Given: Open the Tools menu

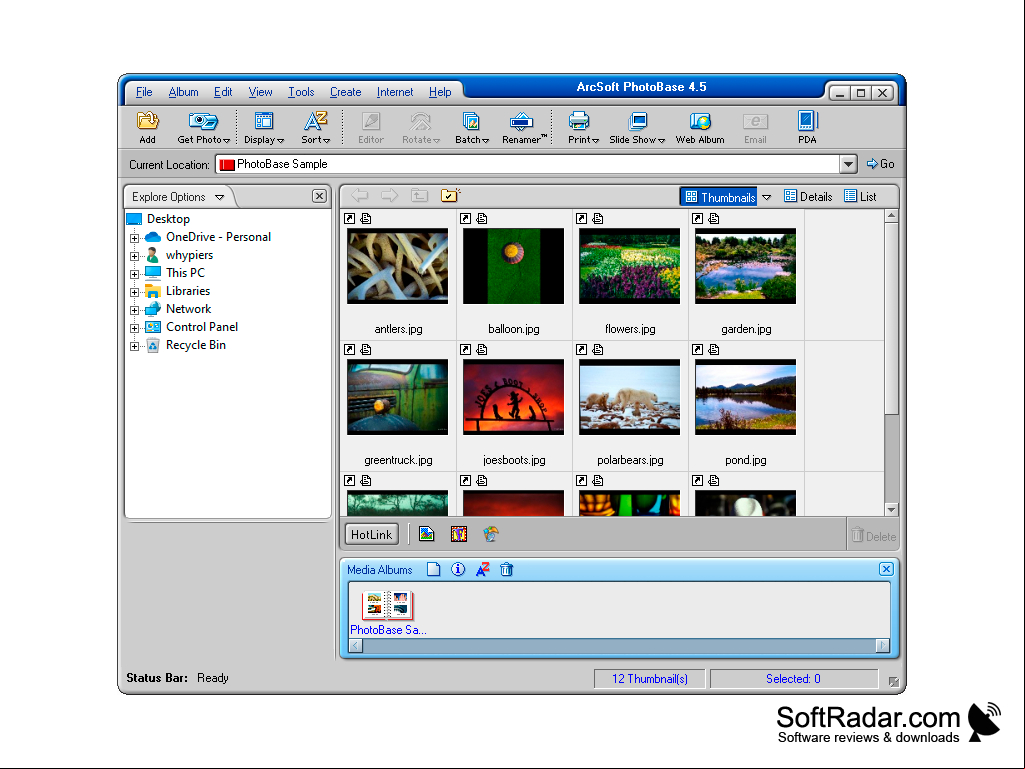Looking at the screenshot, I should coord(301,92).
